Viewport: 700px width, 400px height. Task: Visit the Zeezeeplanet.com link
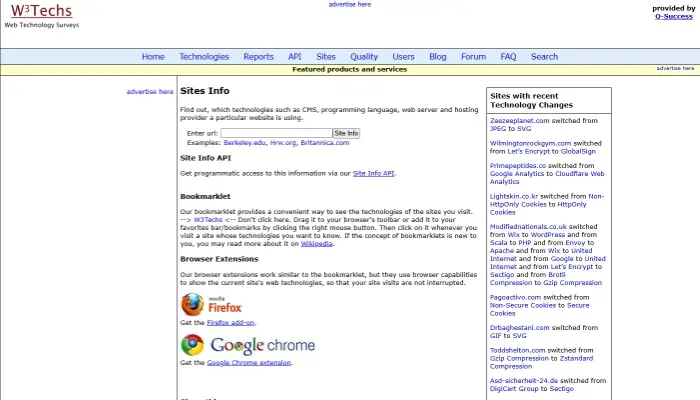click(522, 120)
